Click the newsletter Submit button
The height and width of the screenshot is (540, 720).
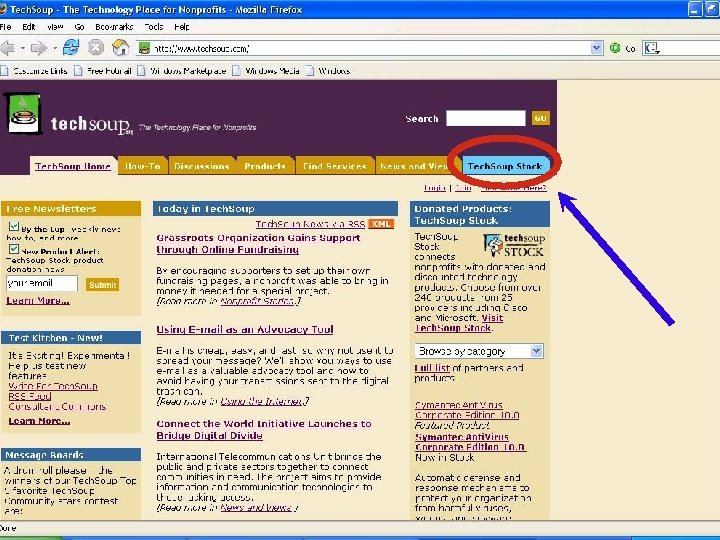coord(102,285)
